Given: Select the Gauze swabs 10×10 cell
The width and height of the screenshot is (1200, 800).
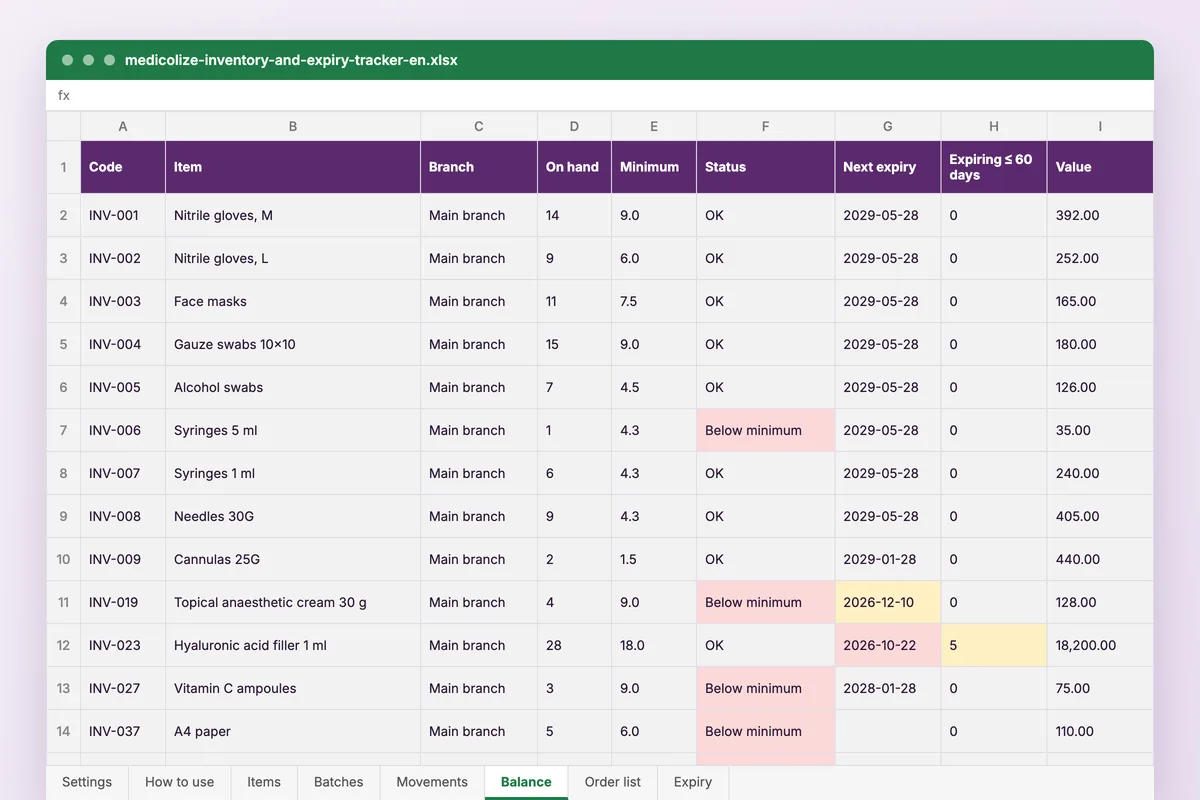Looking at the screenshot, I should pos(293,344).
